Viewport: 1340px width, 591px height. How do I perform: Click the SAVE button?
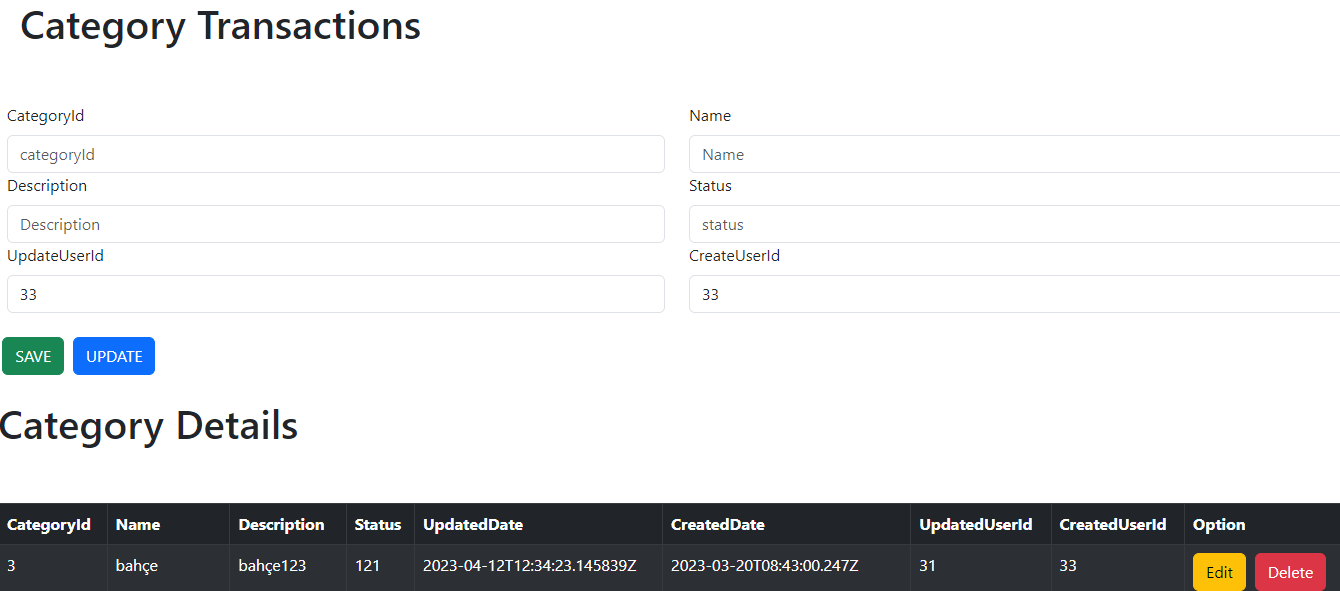(x=32, y=355)
